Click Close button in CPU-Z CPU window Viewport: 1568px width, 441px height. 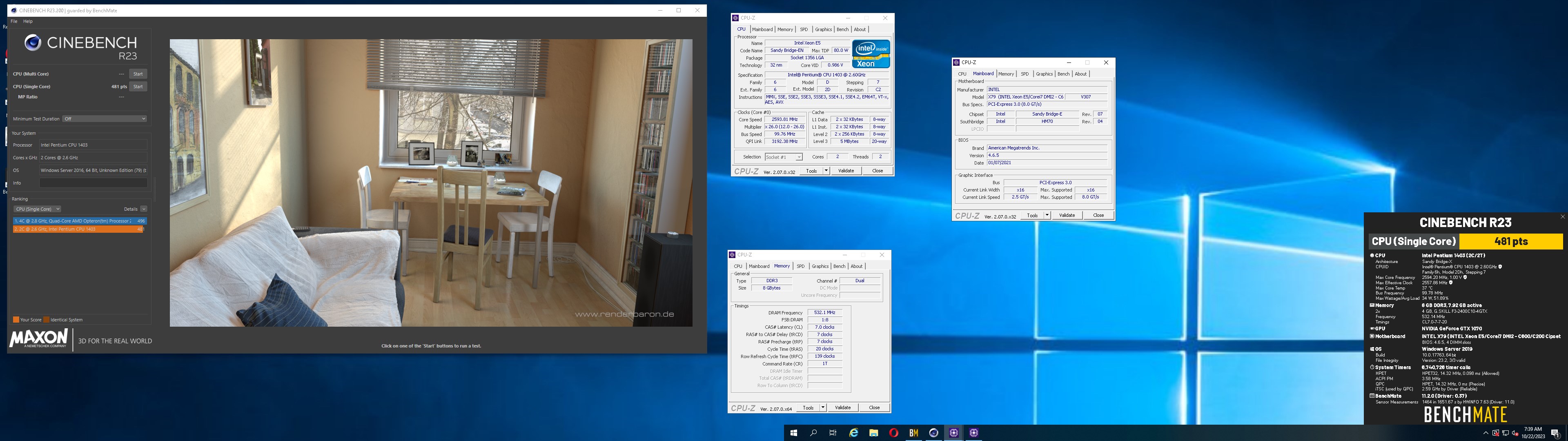[x=878, y=171]
